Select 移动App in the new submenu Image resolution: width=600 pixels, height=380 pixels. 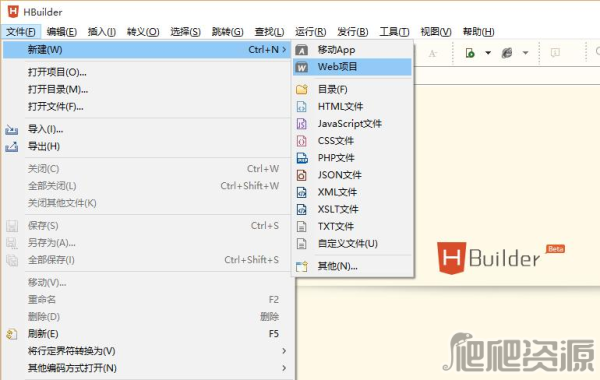point(352,50)
